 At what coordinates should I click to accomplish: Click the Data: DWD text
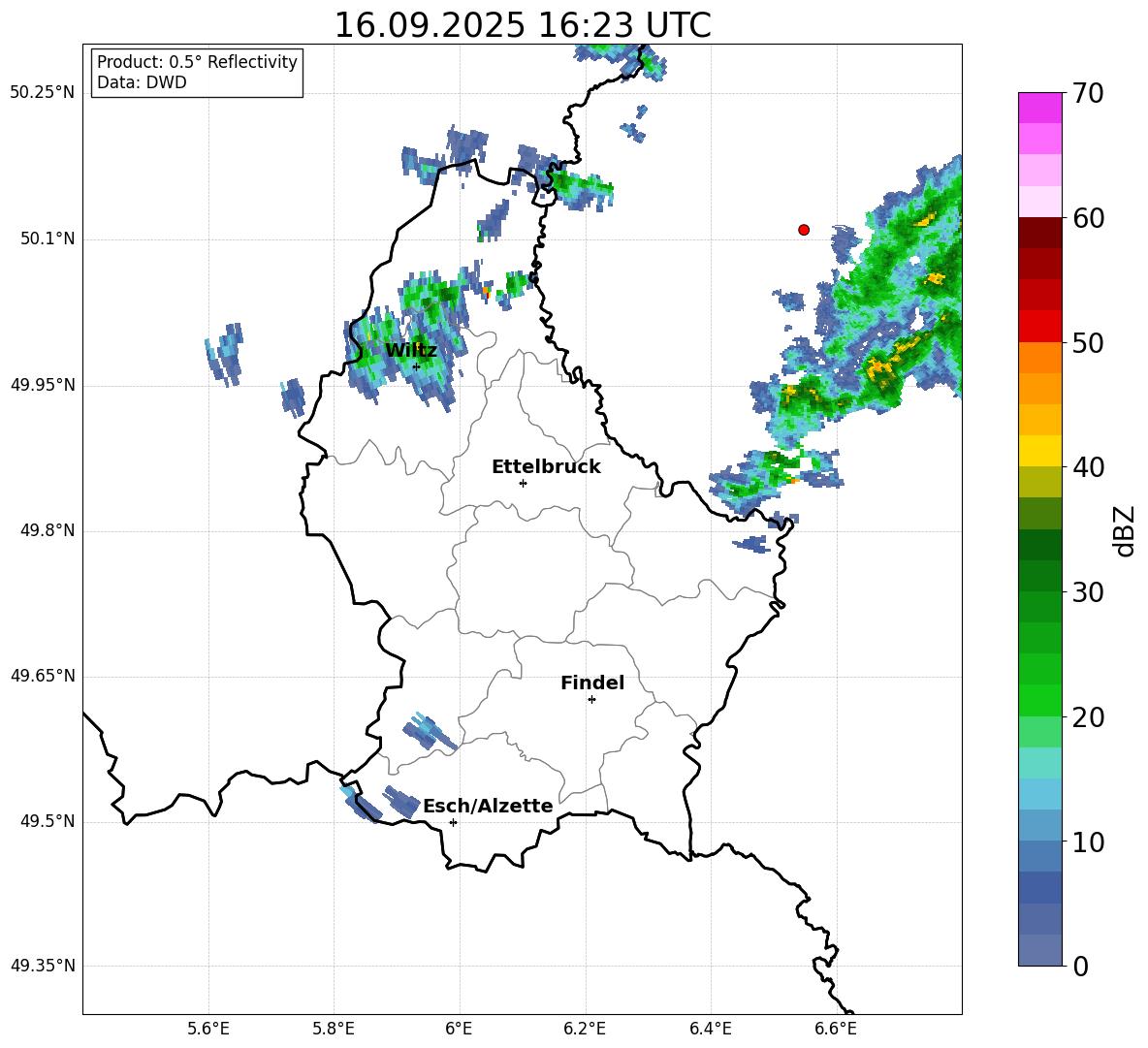point(142,82)
